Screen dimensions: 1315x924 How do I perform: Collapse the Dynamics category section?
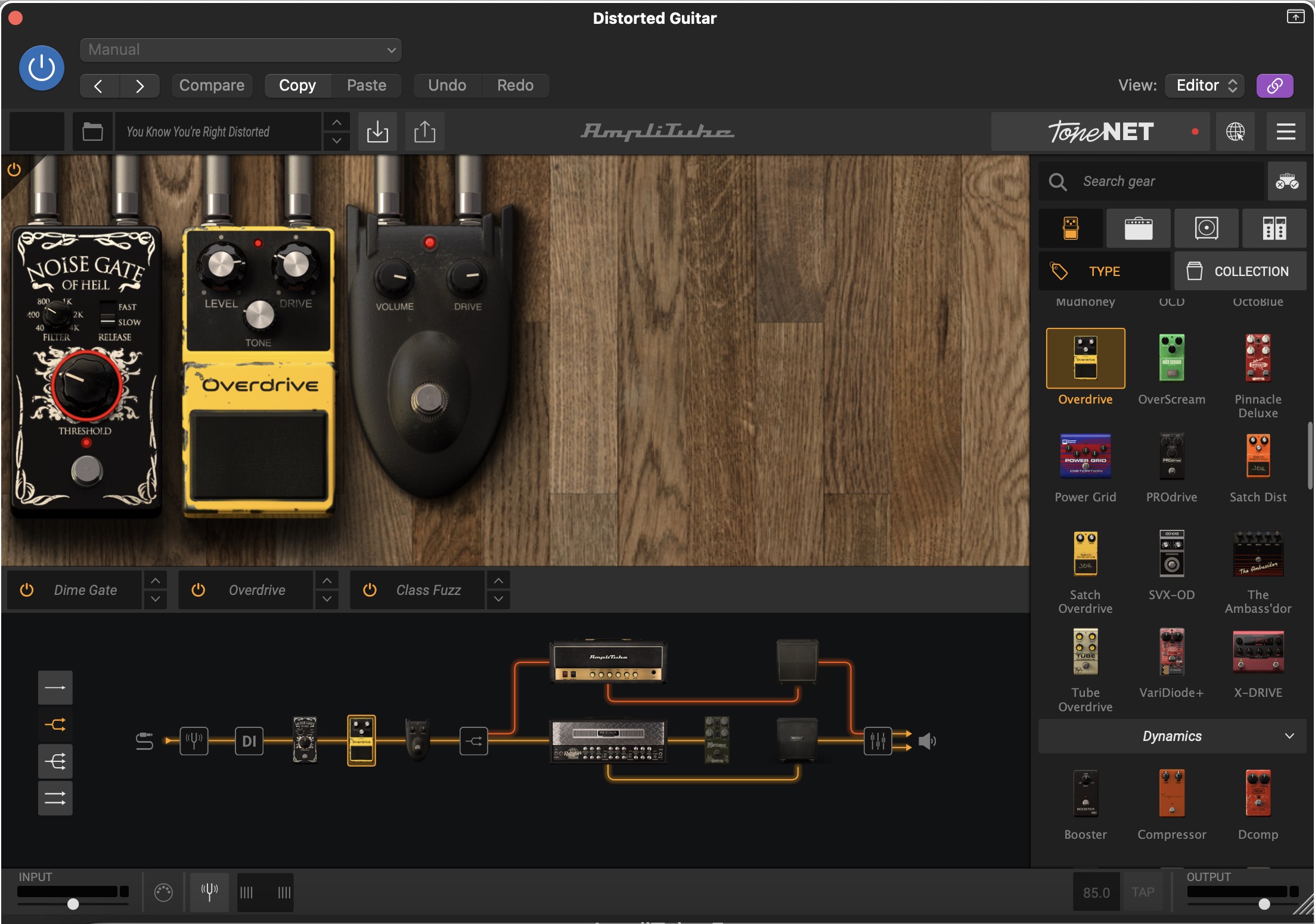click(x=1172, y=736)
